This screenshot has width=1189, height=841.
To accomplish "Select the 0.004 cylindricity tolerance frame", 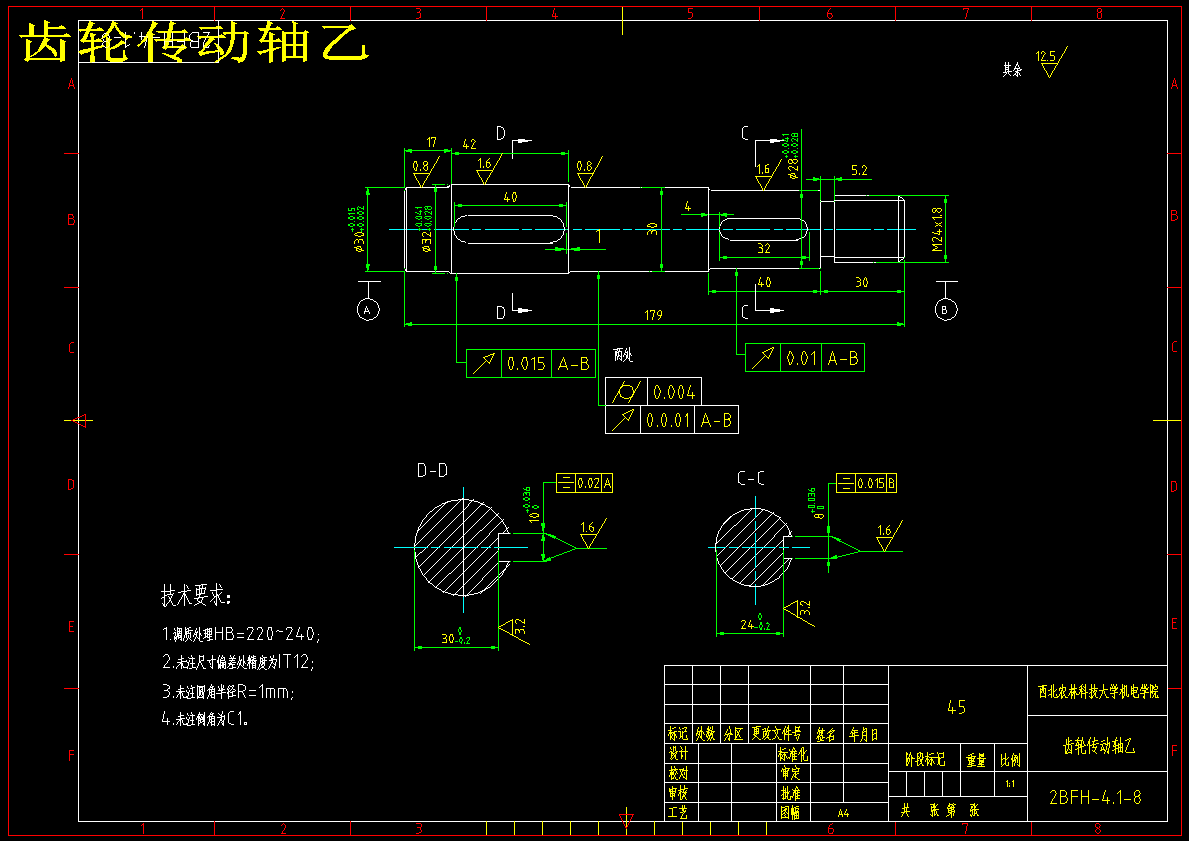I will click(654, 392).
